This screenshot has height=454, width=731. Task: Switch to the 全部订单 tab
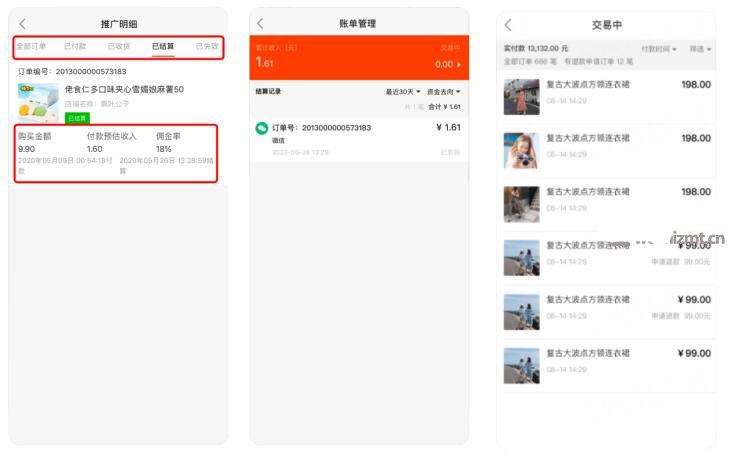[31, 47]
